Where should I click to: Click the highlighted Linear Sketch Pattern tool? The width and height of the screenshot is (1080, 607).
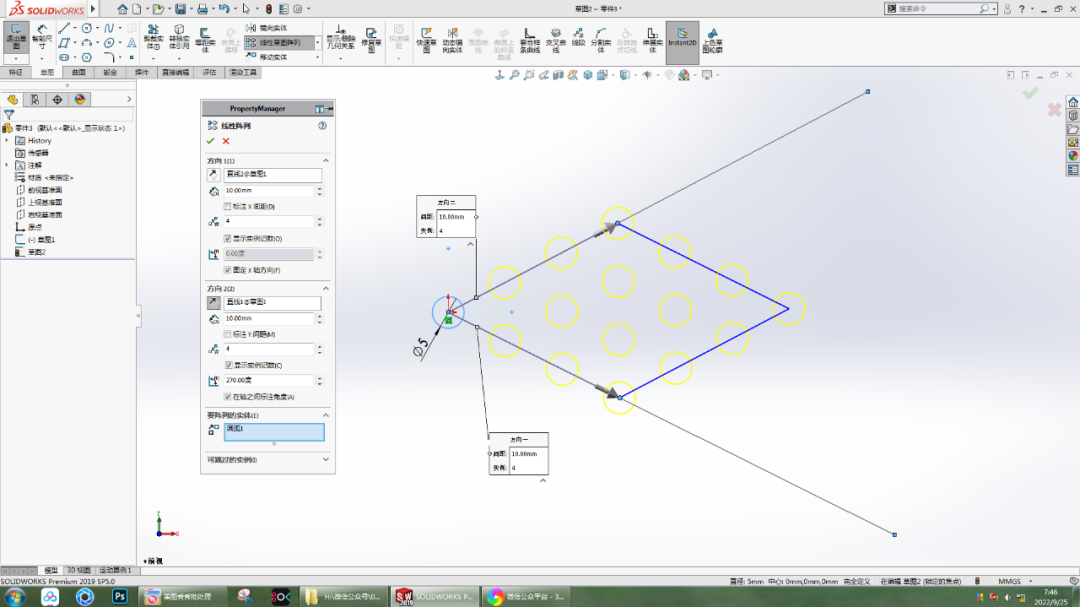coord(280,43)
